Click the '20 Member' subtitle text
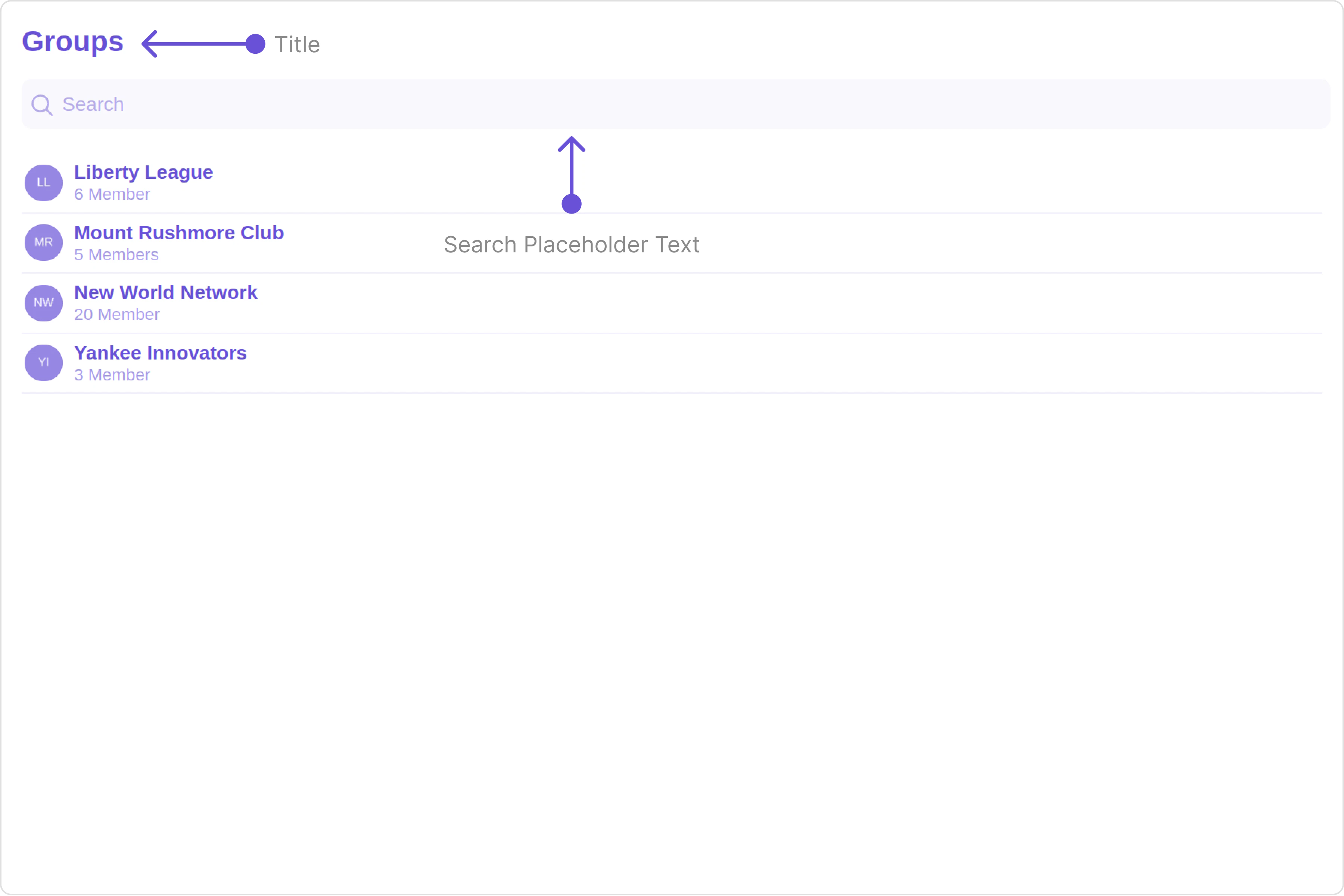This screenshot has width=1344, height=896. pos(116,315)
